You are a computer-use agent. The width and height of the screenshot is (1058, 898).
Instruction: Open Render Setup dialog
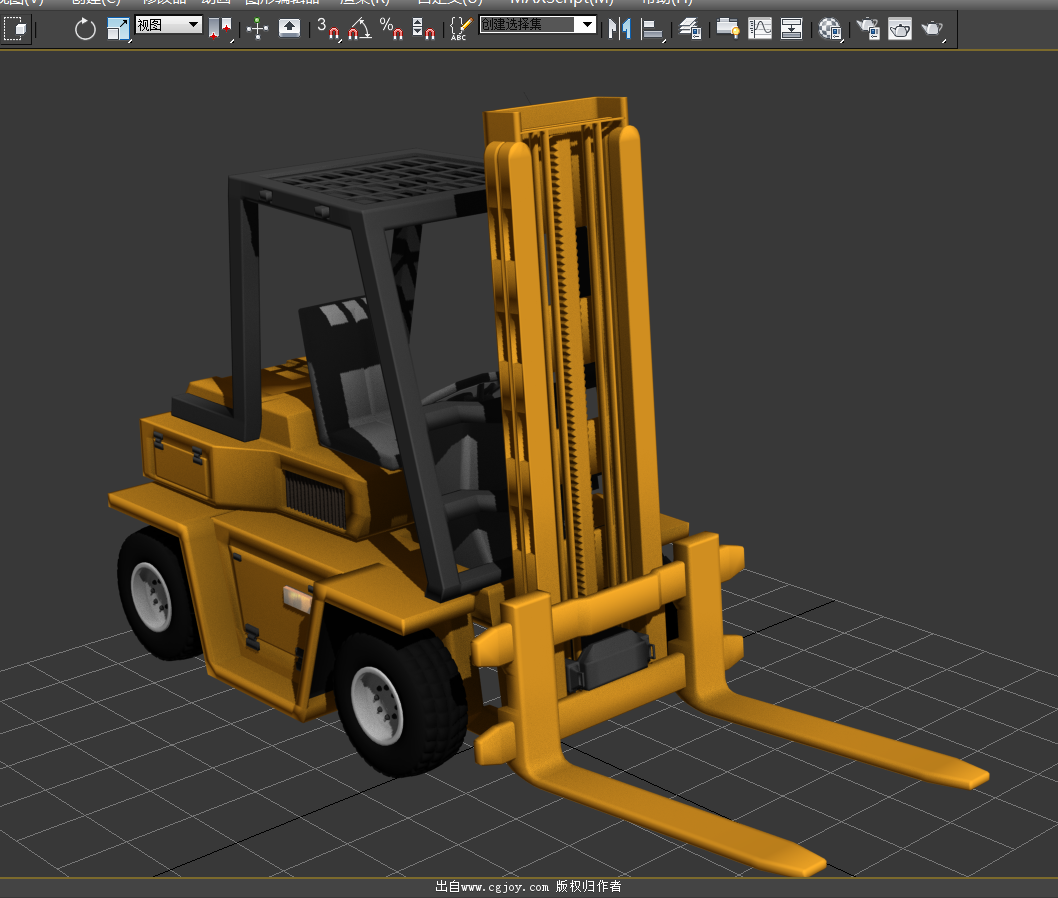pos(868,28)
